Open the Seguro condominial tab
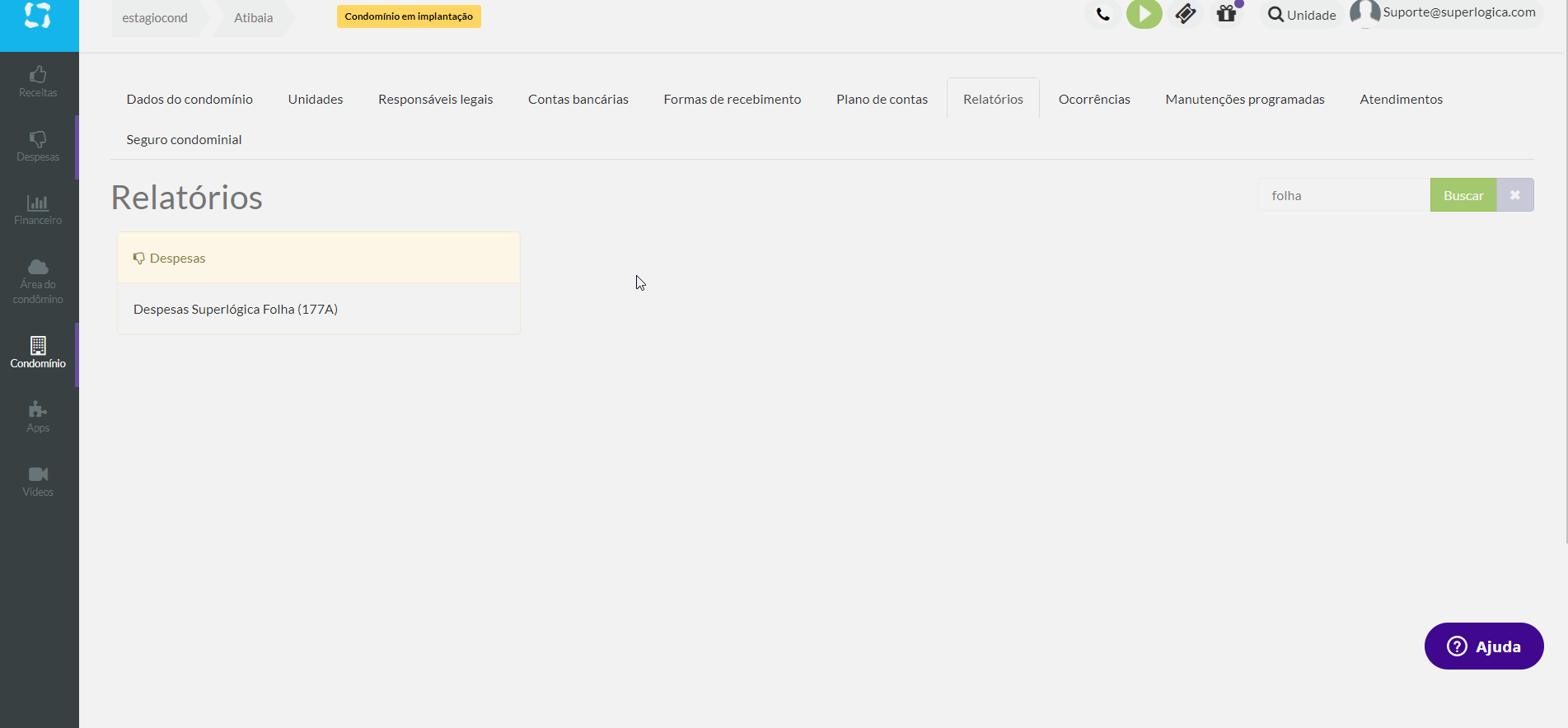Screen dimensions: 1568x728 (x=184, y=139)
